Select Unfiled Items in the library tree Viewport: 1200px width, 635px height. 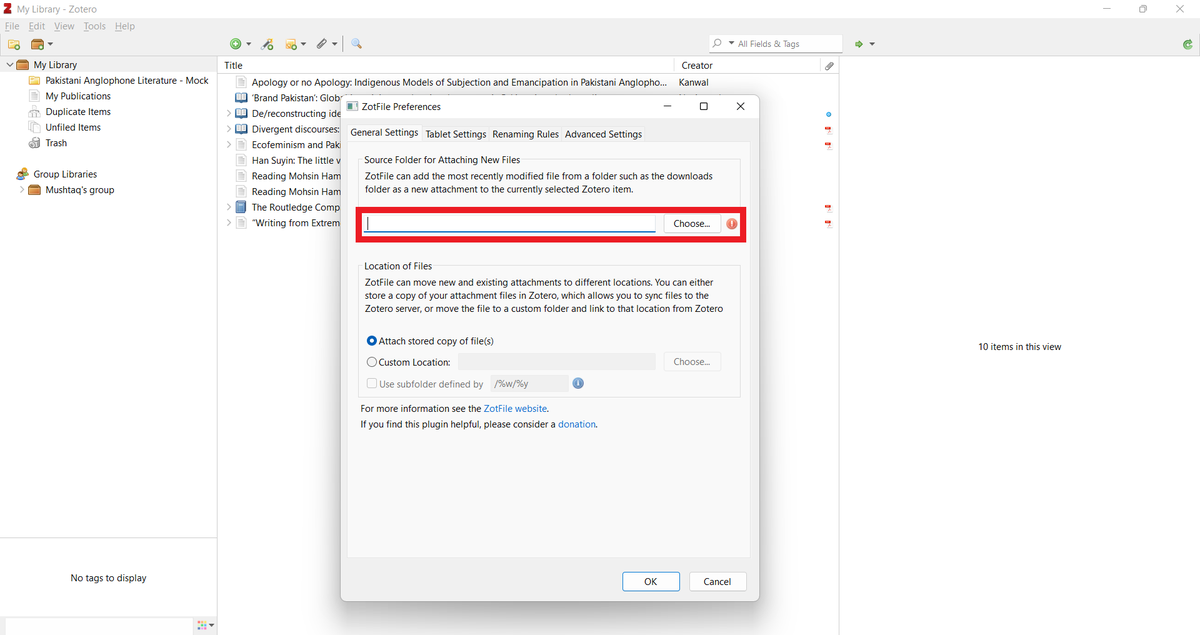(x=73, y=127)
